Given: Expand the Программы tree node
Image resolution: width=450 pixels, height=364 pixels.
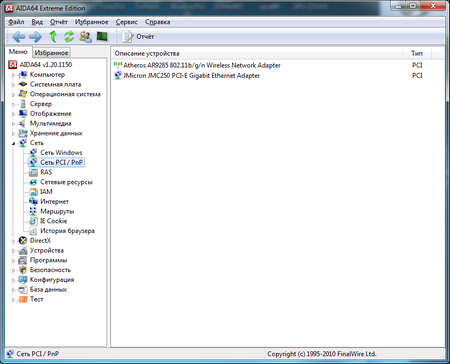Looking at the screenshot, I should coord(13,261).
